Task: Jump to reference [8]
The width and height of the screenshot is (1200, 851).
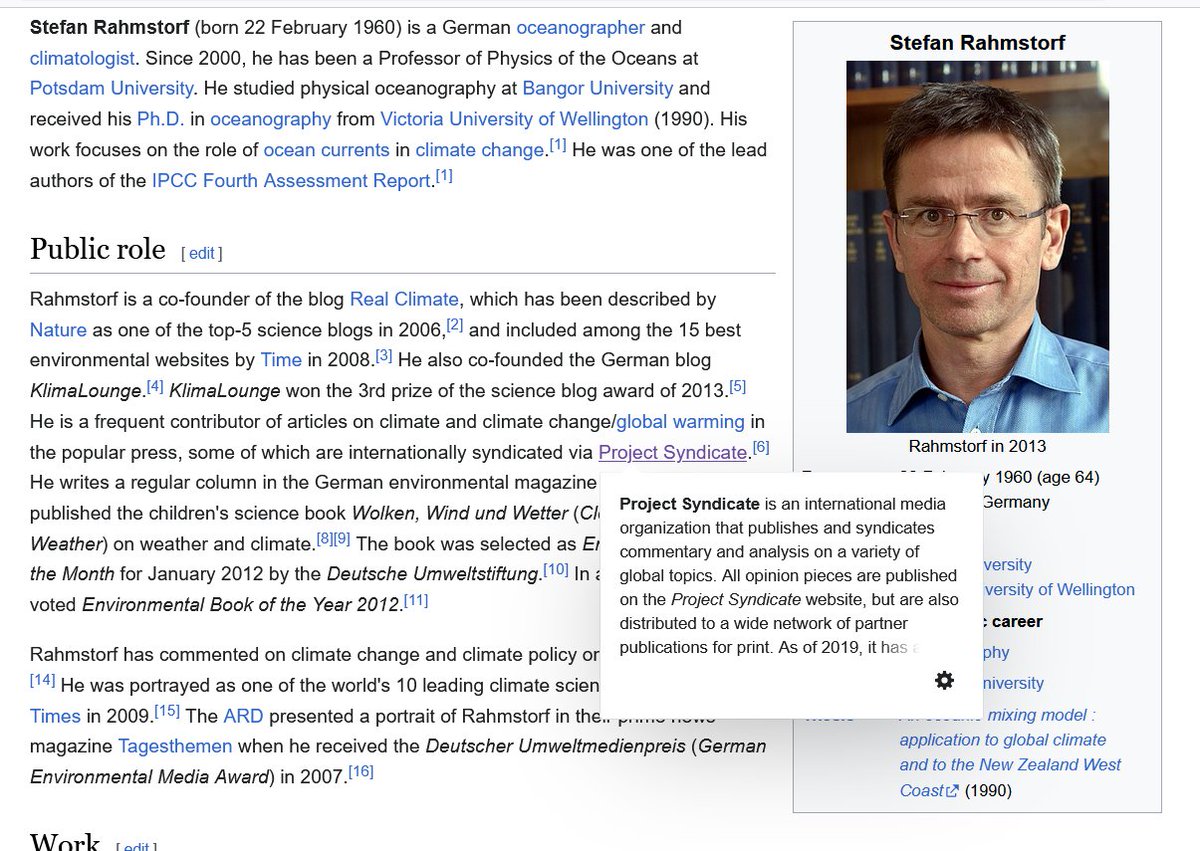Action: (325, 540)
